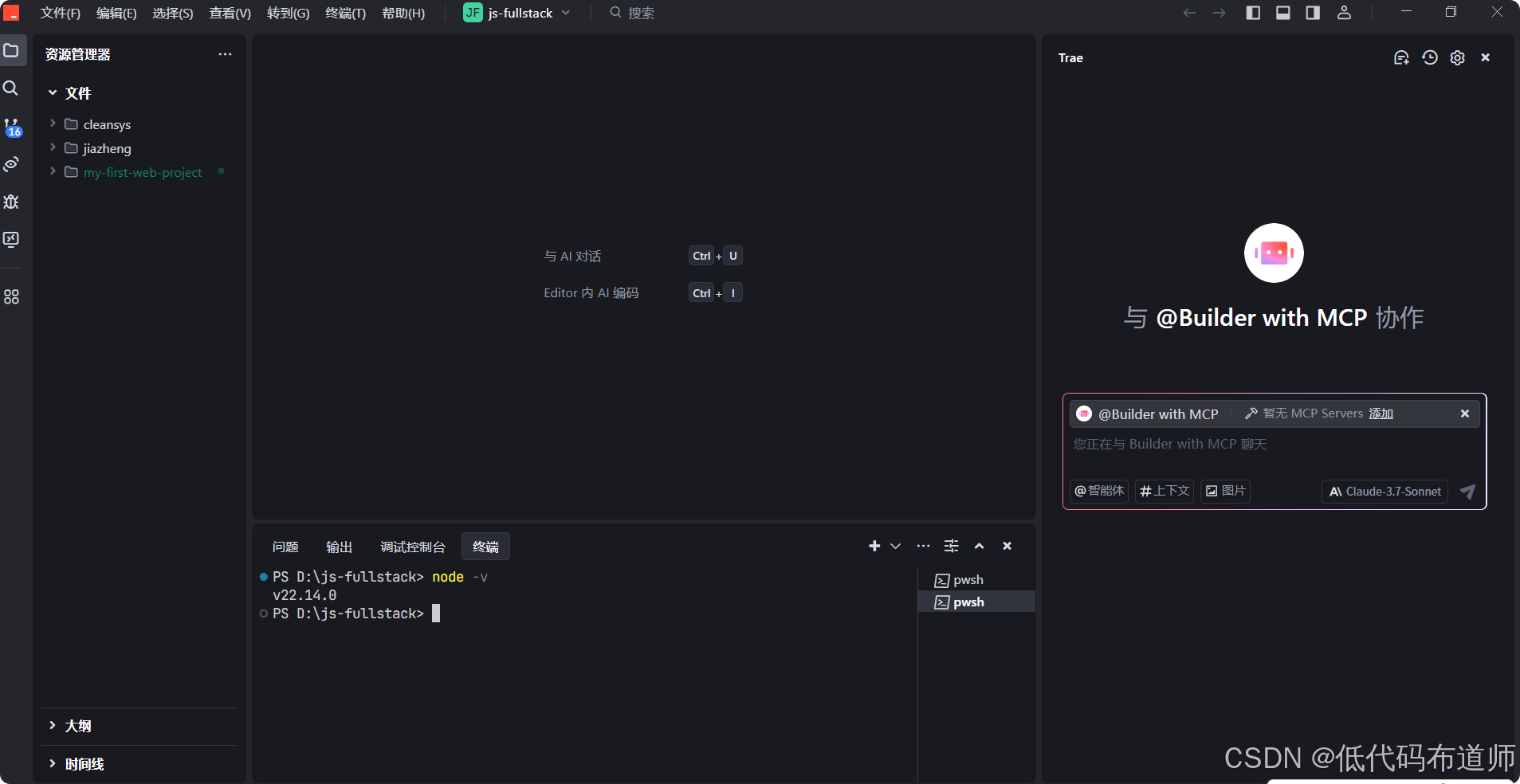This screenshot has height=784, width=1520.
Task: Close the Trae side panel
Action: (1486, 57)
